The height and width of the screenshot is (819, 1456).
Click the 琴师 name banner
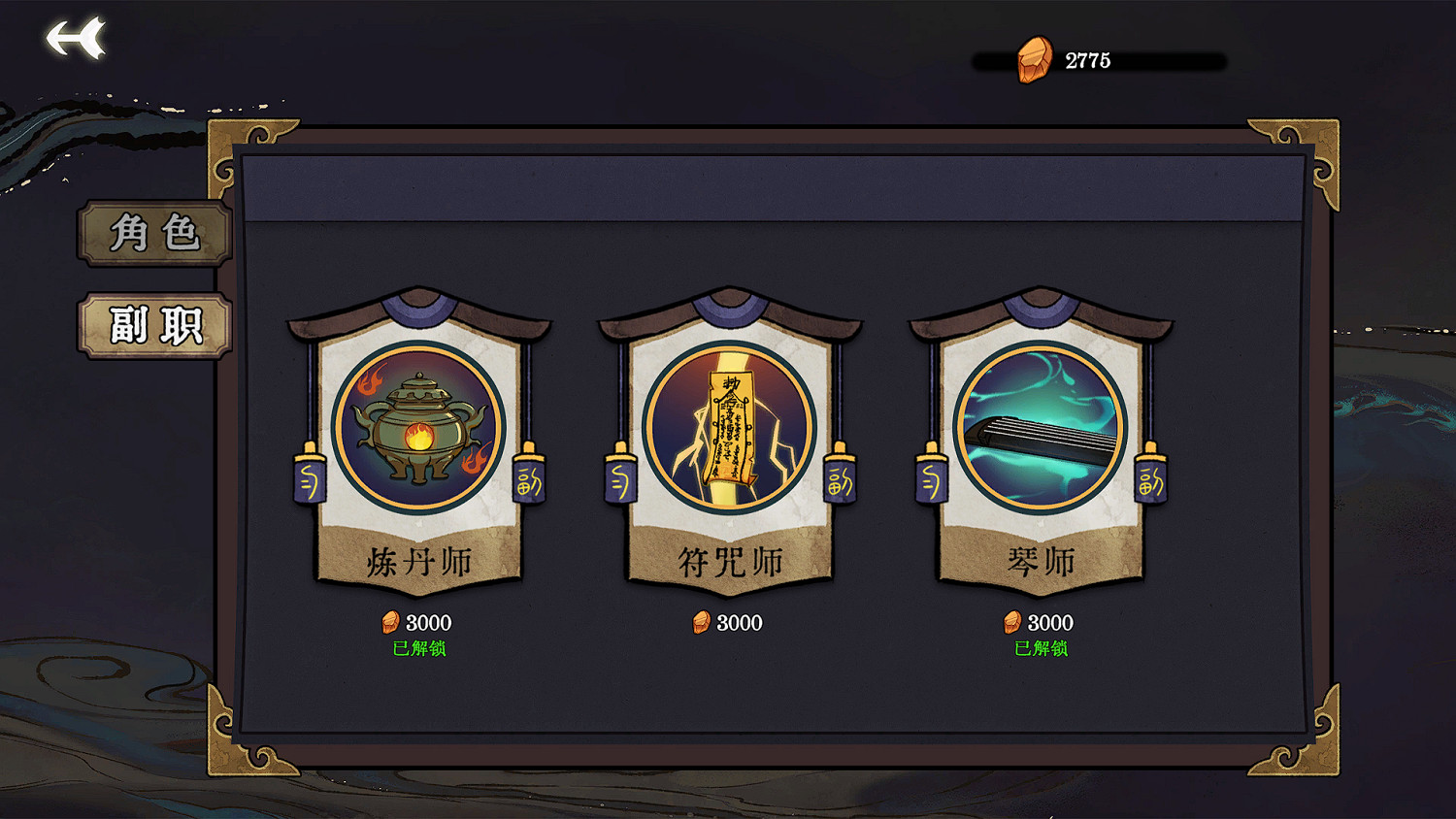pyautogui.click(x=1041, y=561)
